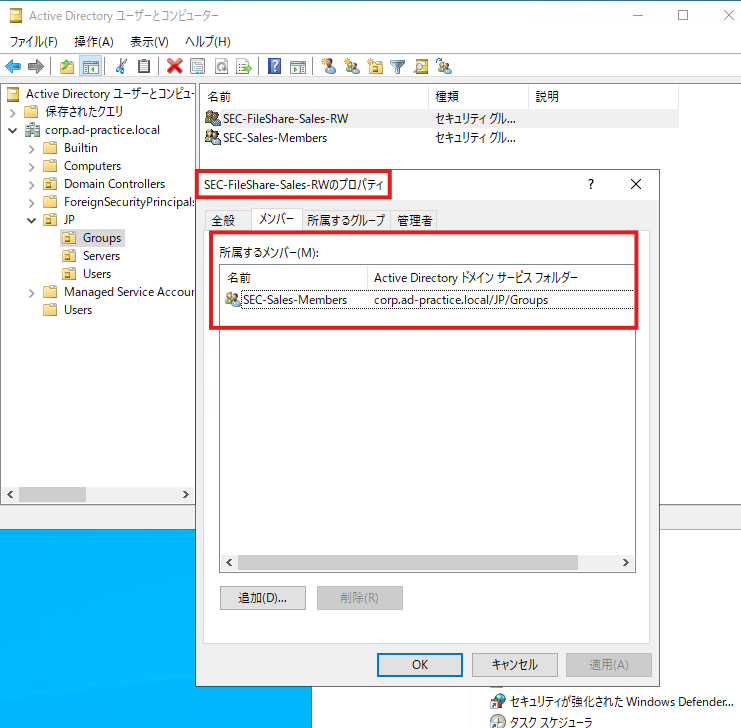Expand the Computers container
This screenshot has width=741, height=728.
[x=32, y=167]
